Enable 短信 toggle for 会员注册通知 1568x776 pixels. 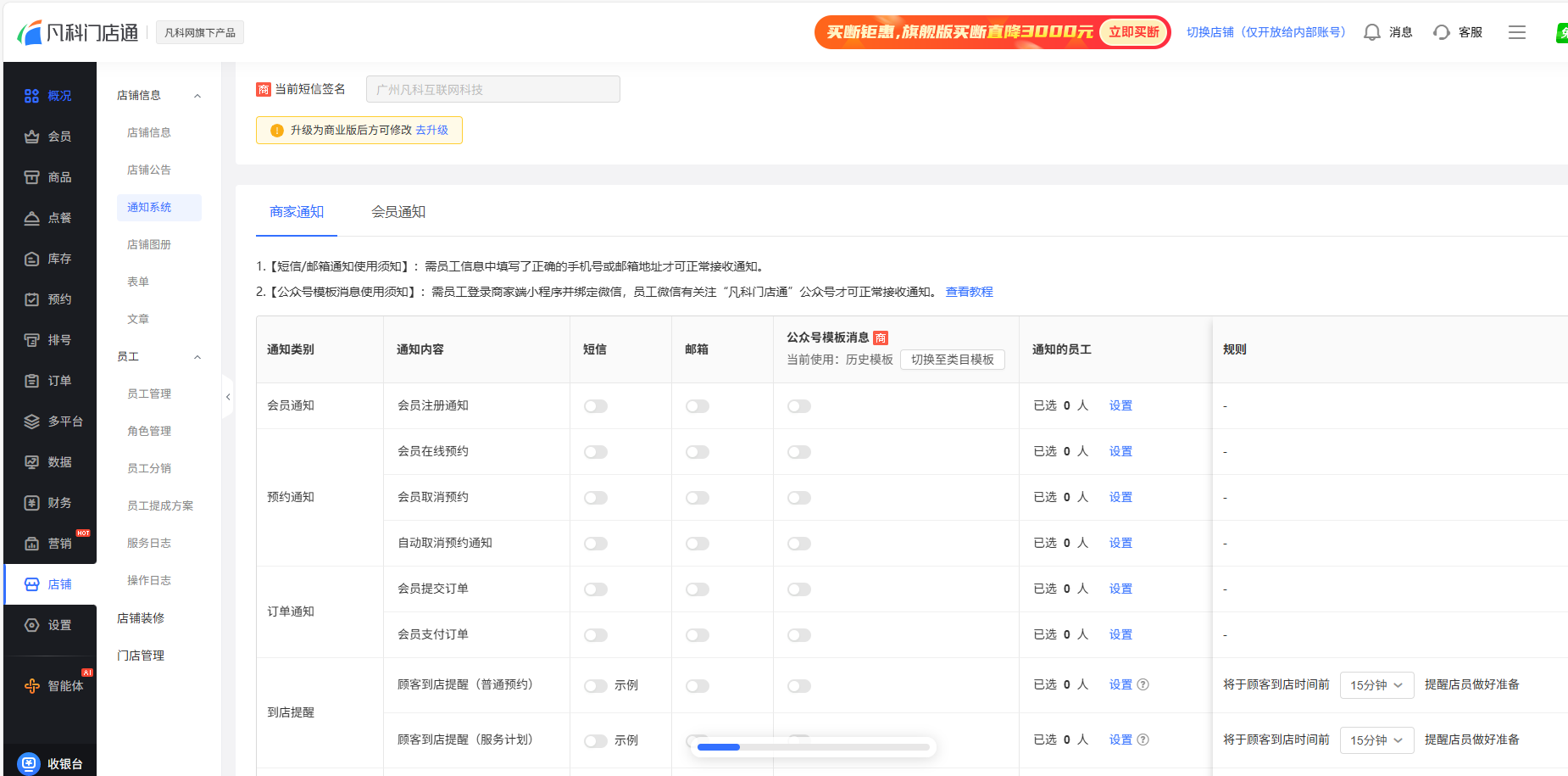pos(596,406)
